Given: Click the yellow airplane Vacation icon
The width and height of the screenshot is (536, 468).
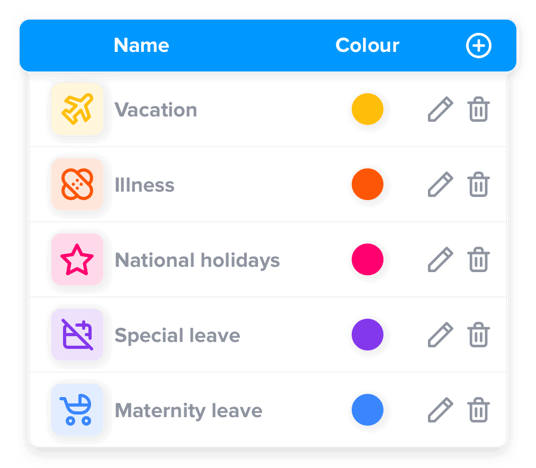Looking at the screenshot, I should click(x=77, y=109).
